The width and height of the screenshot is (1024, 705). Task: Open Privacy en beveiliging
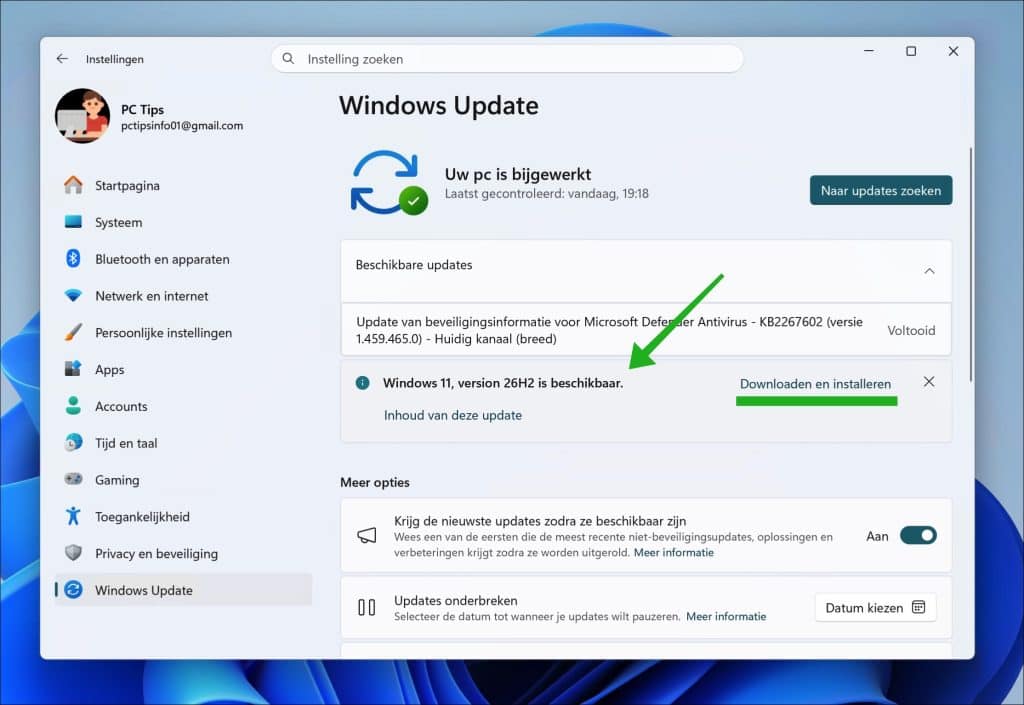184,554
